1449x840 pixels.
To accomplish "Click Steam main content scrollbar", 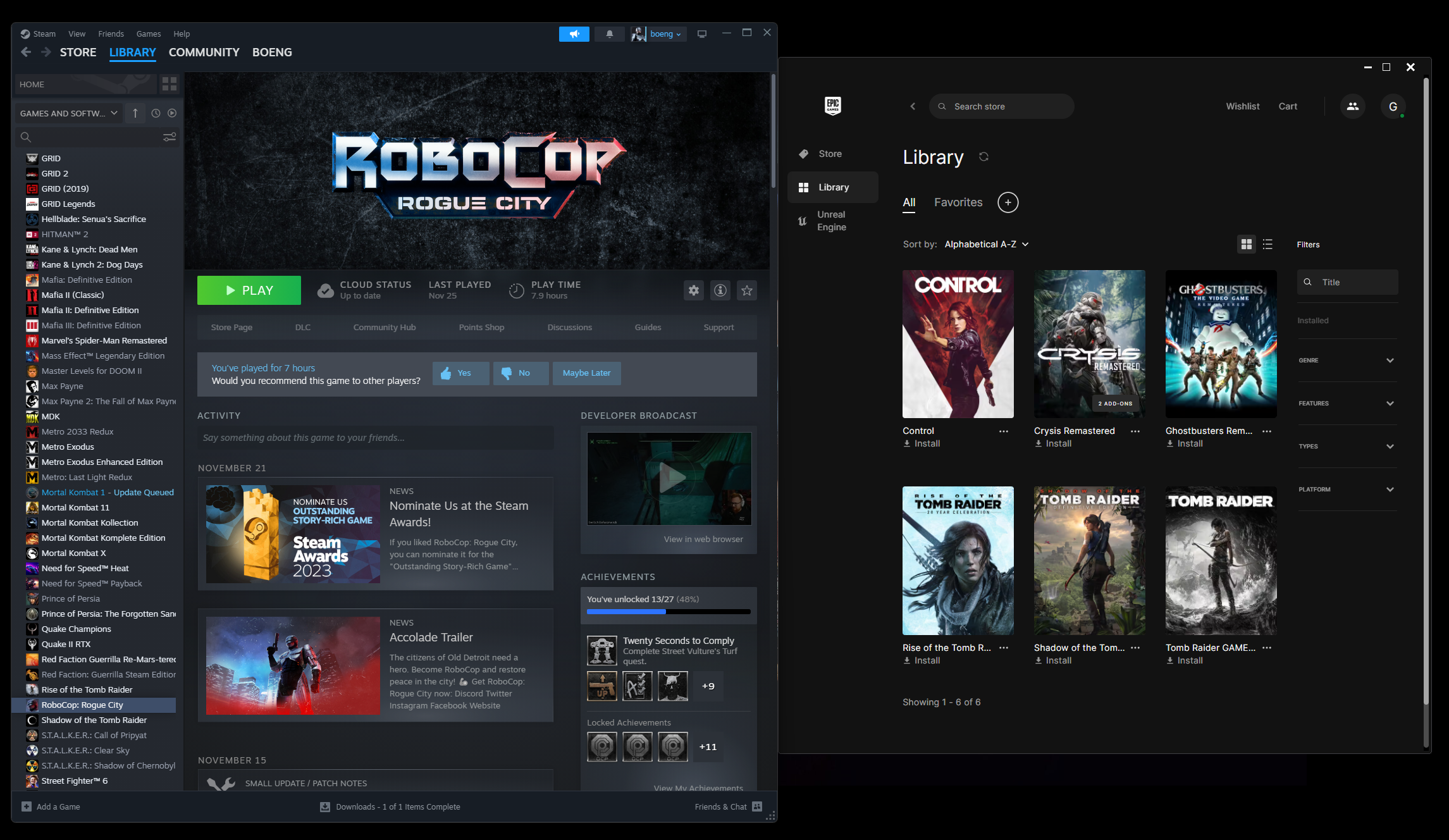I will pyautogui.click(x=773, y=131).
